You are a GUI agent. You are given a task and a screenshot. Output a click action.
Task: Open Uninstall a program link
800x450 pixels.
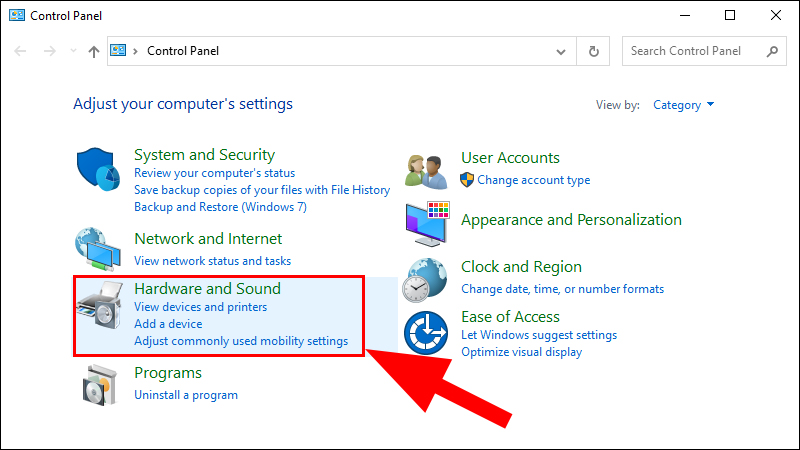tap(186, 395)
